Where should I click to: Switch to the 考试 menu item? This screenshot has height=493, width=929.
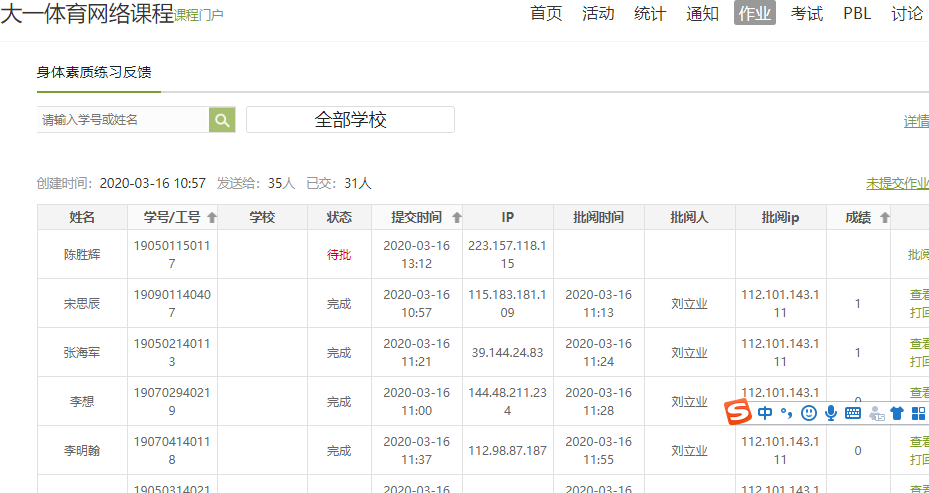click(806, 13)
